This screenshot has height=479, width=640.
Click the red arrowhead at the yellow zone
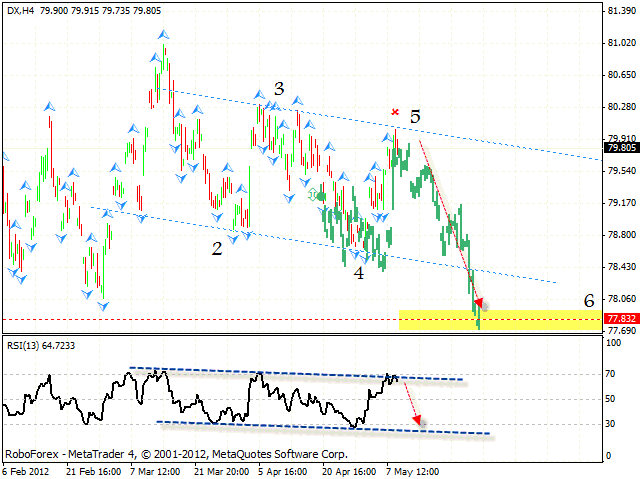pos(478,302)
